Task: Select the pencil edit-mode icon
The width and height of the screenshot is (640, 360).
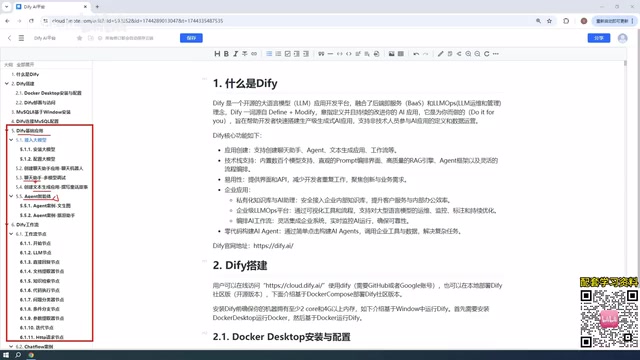Action: [440, 54]
